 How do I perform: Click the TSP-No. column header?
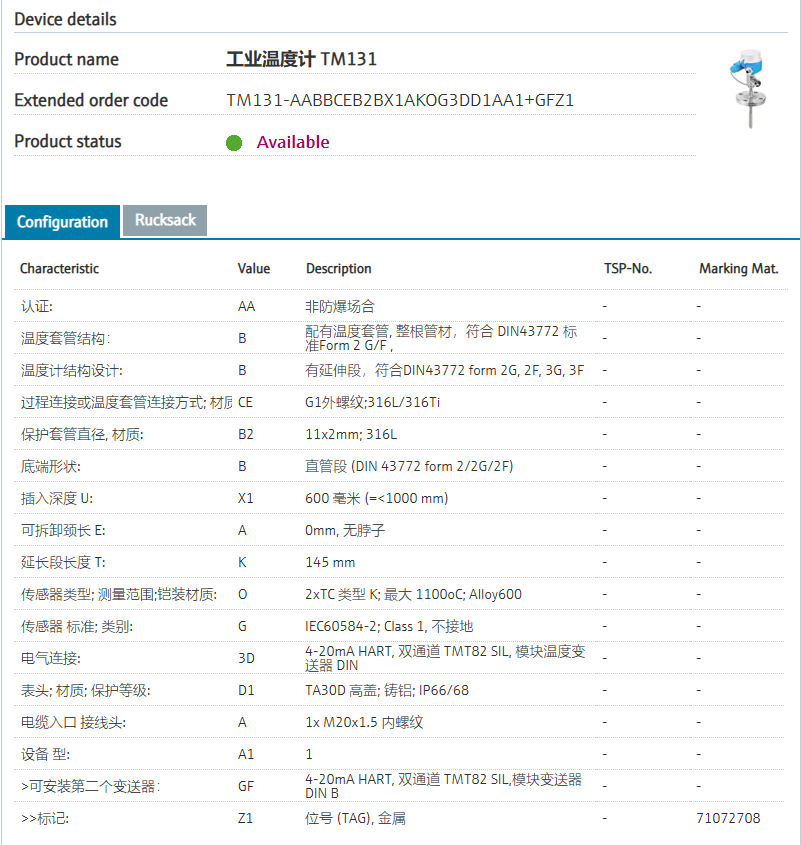(628, 269)
